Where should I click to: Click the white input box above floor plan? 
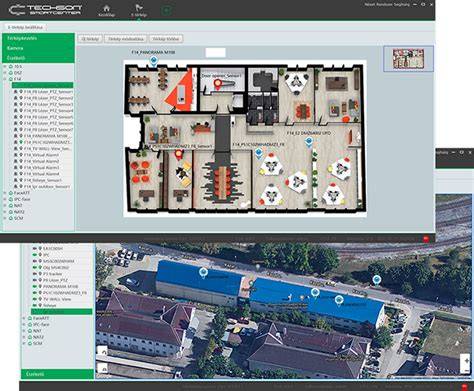coord(215,53)
